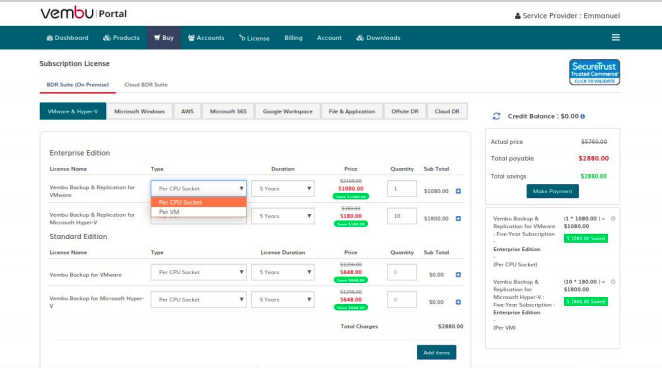662x368 pixels.
Task: Click the Add items button
Action: pyautogui.click(x=437, y=352)
